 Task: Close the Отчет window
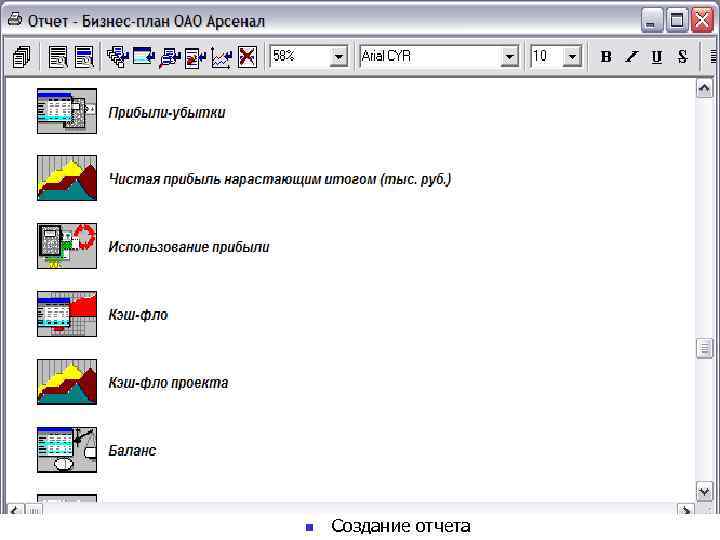[703, 21]
